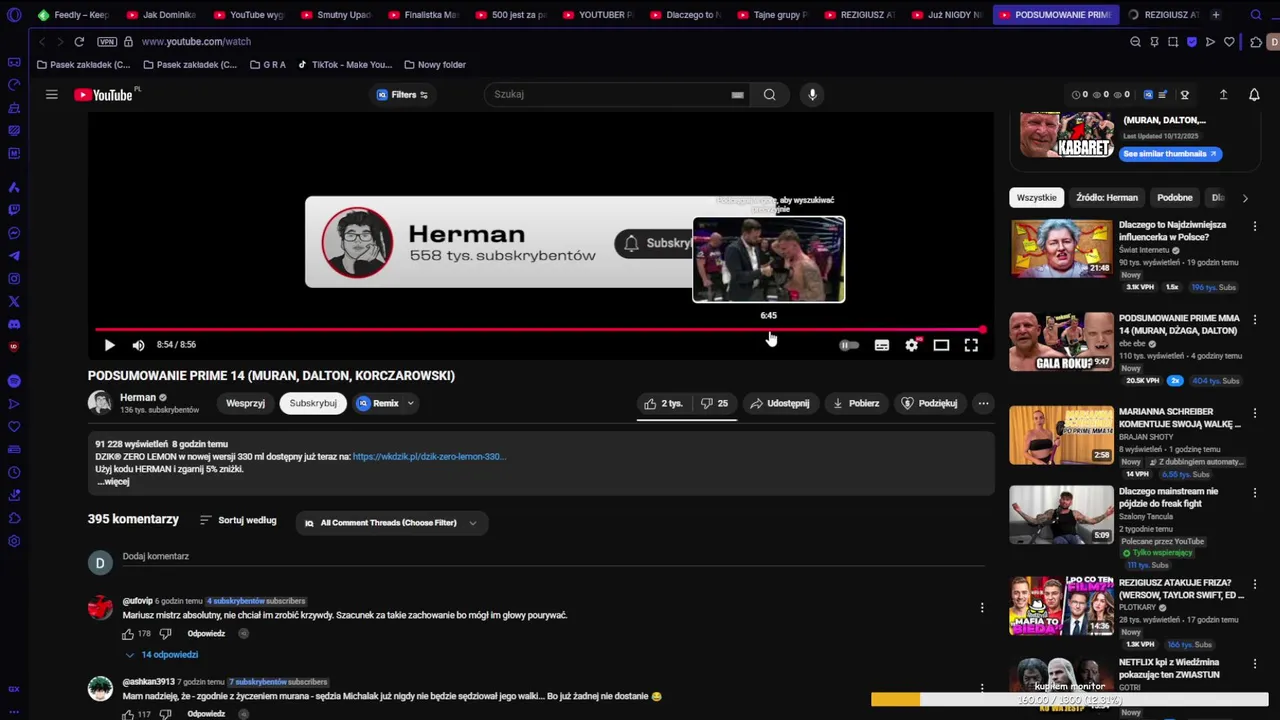Open the G R A bookmarks folder
1280x720 pixels.
point(268,65)
